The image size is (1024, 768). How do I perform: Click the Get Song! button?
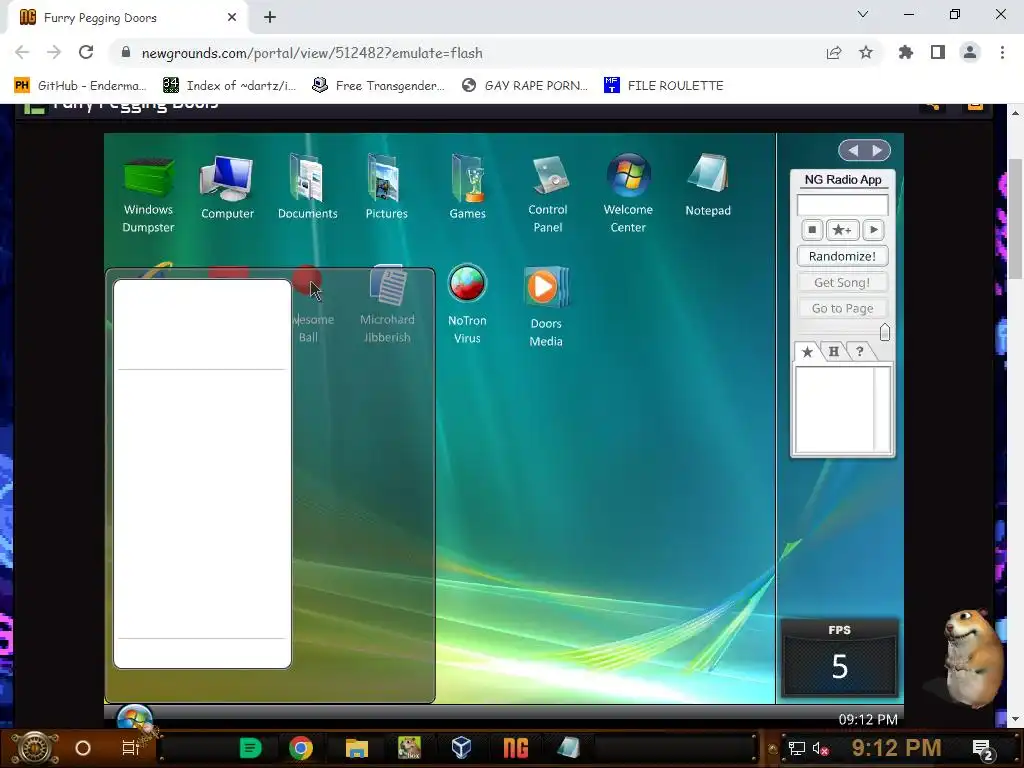pyautogui.click(x=842, y=282)
